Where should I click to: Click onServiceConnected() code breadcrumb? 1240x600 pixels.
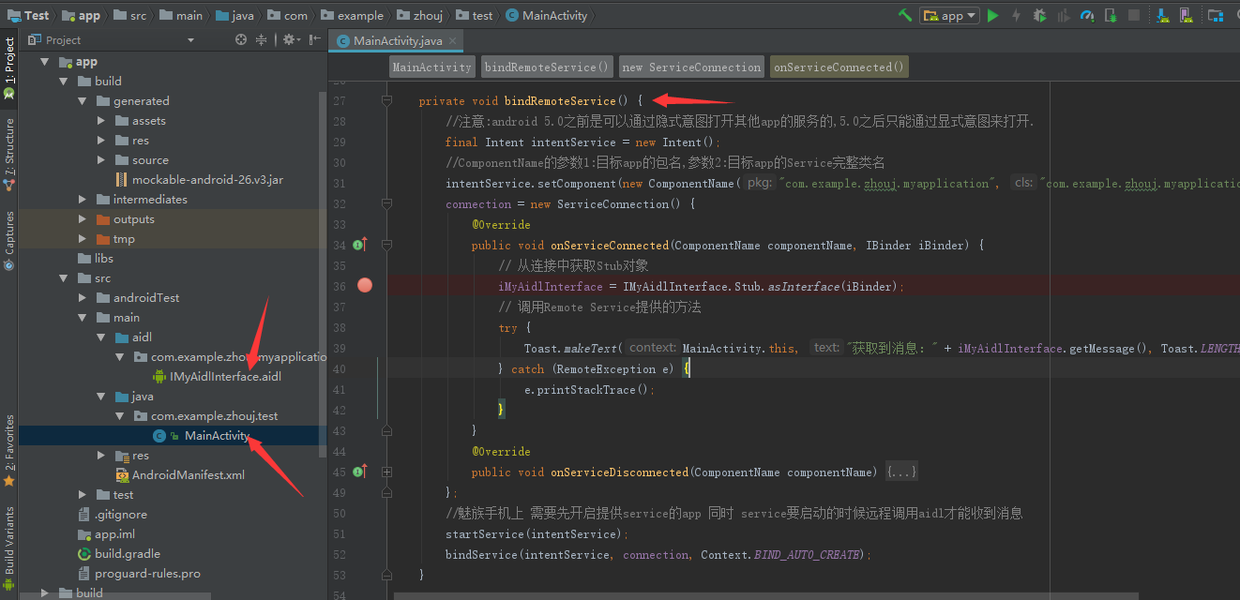click(839, 67)
